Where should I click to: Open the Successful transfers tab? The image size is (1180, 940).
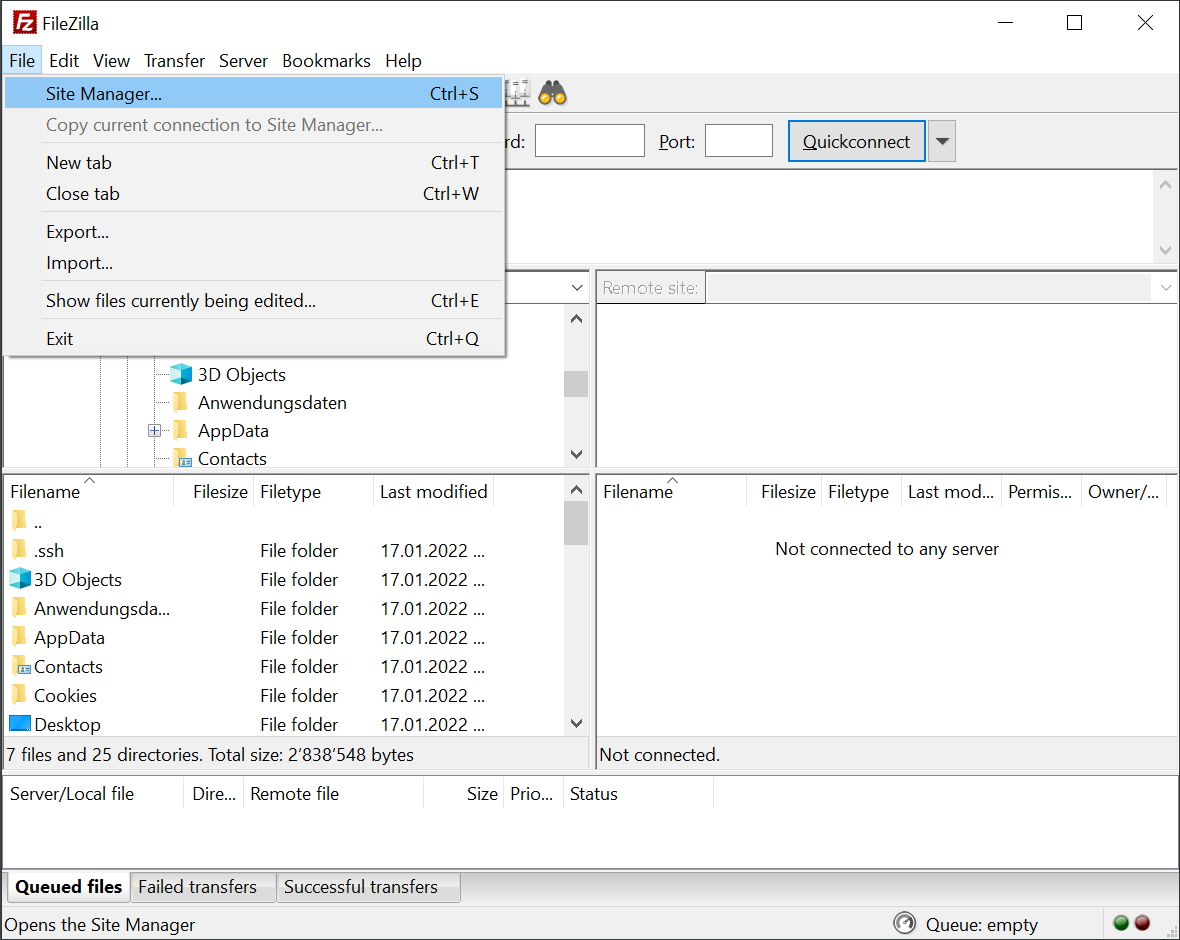pyautogui.click(x=361, y=887)
